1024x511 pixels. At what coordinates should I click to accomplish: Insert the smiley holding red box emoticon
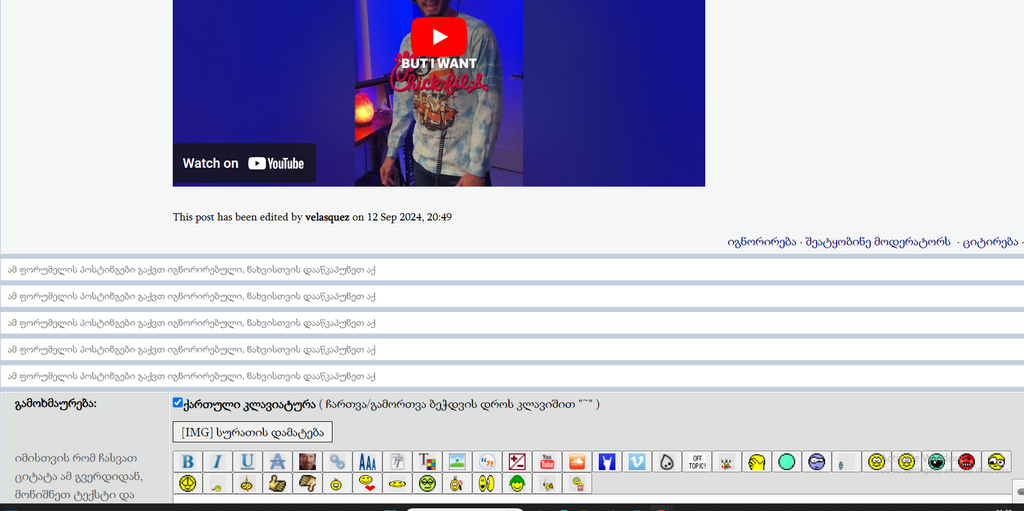[577, 484]
